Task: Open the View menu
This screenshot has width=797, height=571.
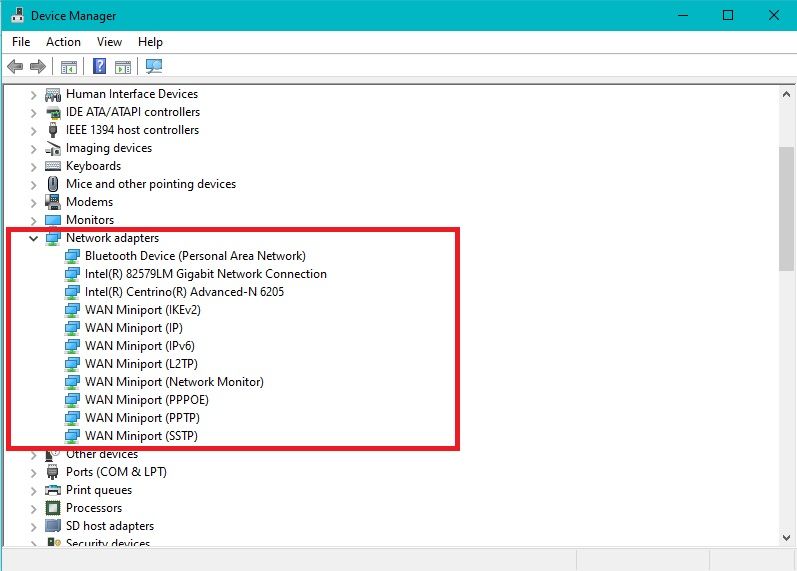Action: click(x=109, y=42)
